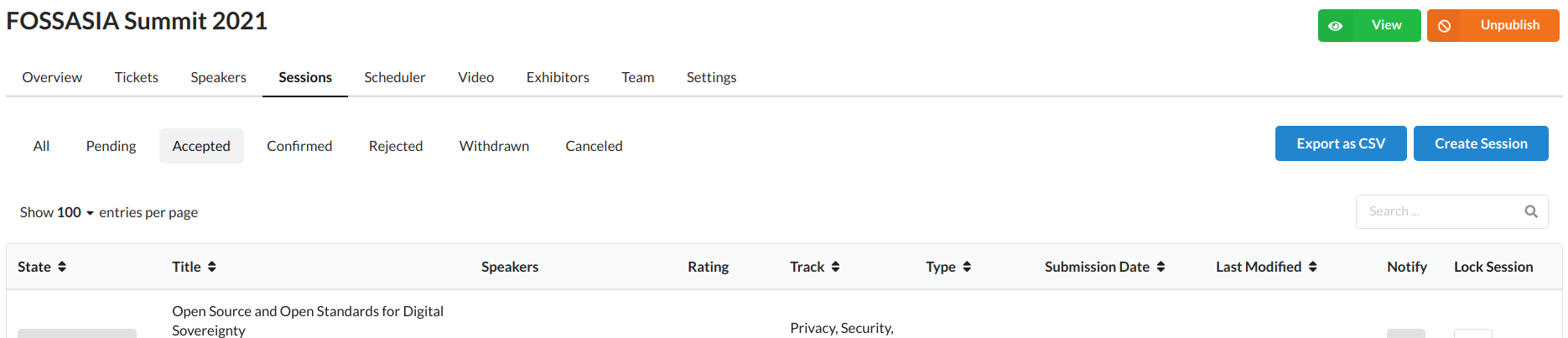This screenshot has width=1568, height=338.
Task: Sort sessions by Title column arrows
Action: [212, 267]
